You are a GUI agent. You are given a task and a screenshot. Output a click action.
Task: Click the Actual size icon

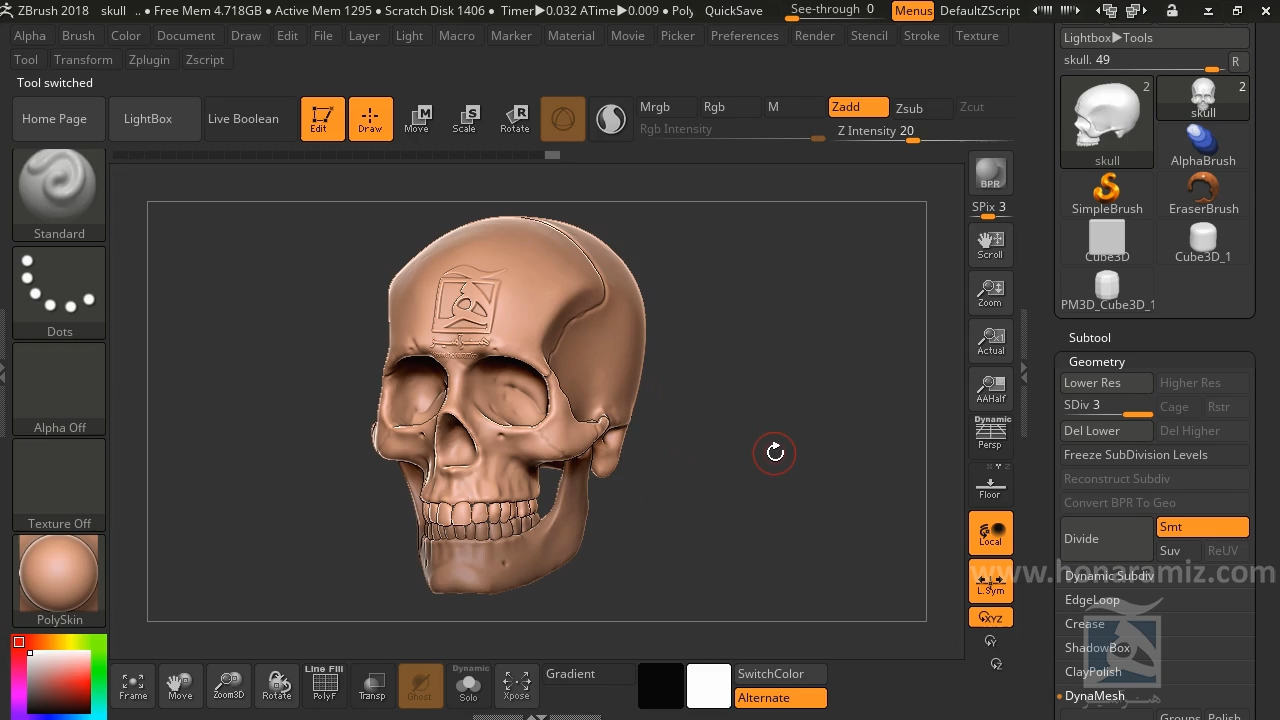tap(990, 340)
